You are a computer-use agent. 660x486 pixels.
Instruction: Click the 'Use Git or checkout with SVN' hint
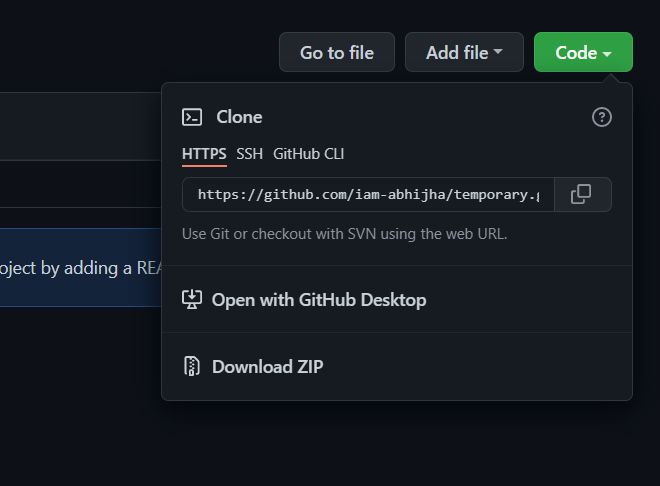coord(344,234)
